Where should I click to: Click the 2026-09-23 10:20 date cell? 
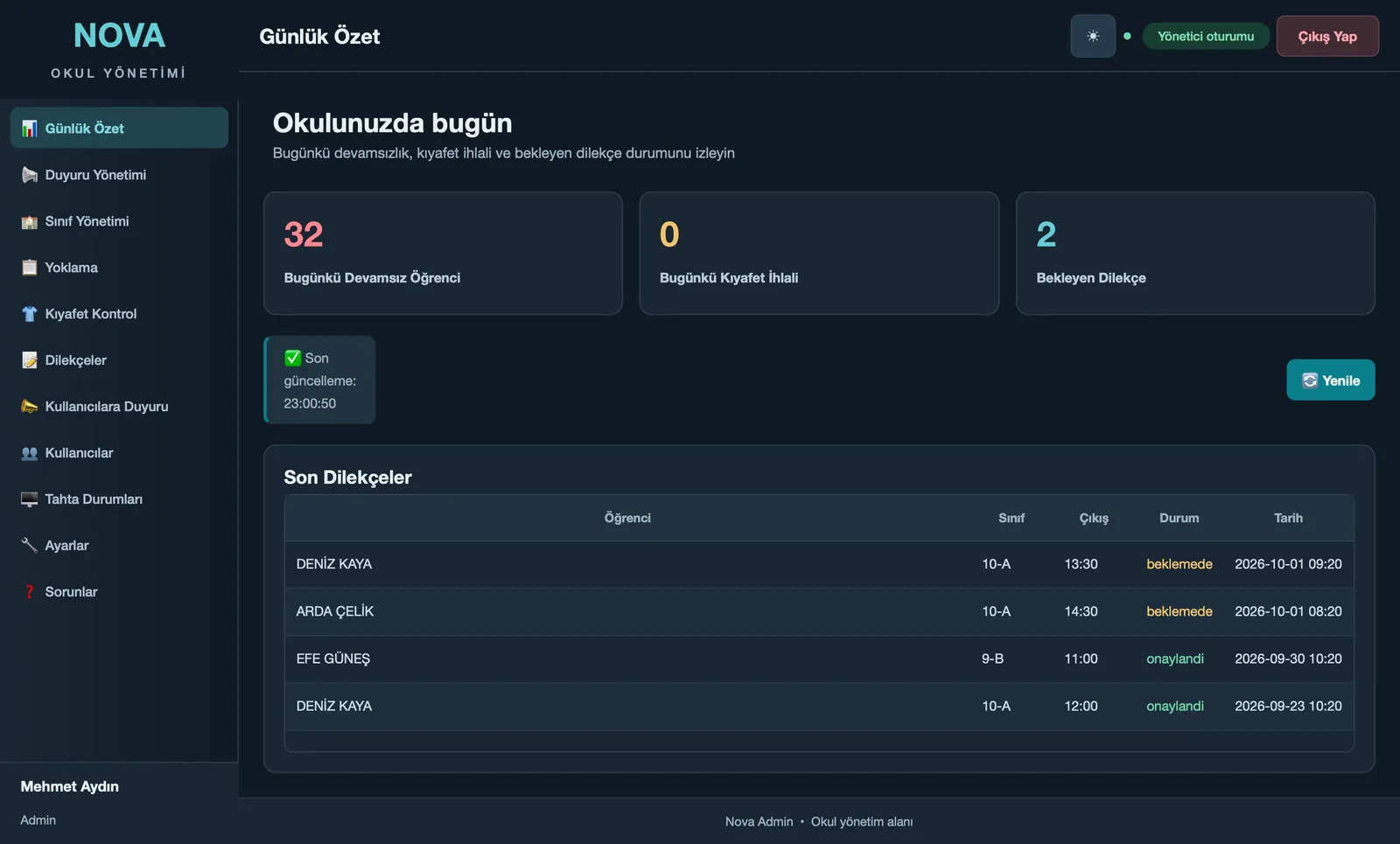pyautogui.click(x=1288, y=706)
